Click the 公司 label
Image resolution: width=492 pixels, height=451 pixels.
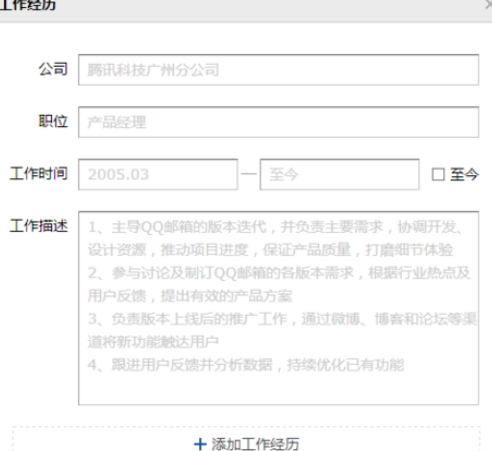(53, 69)
